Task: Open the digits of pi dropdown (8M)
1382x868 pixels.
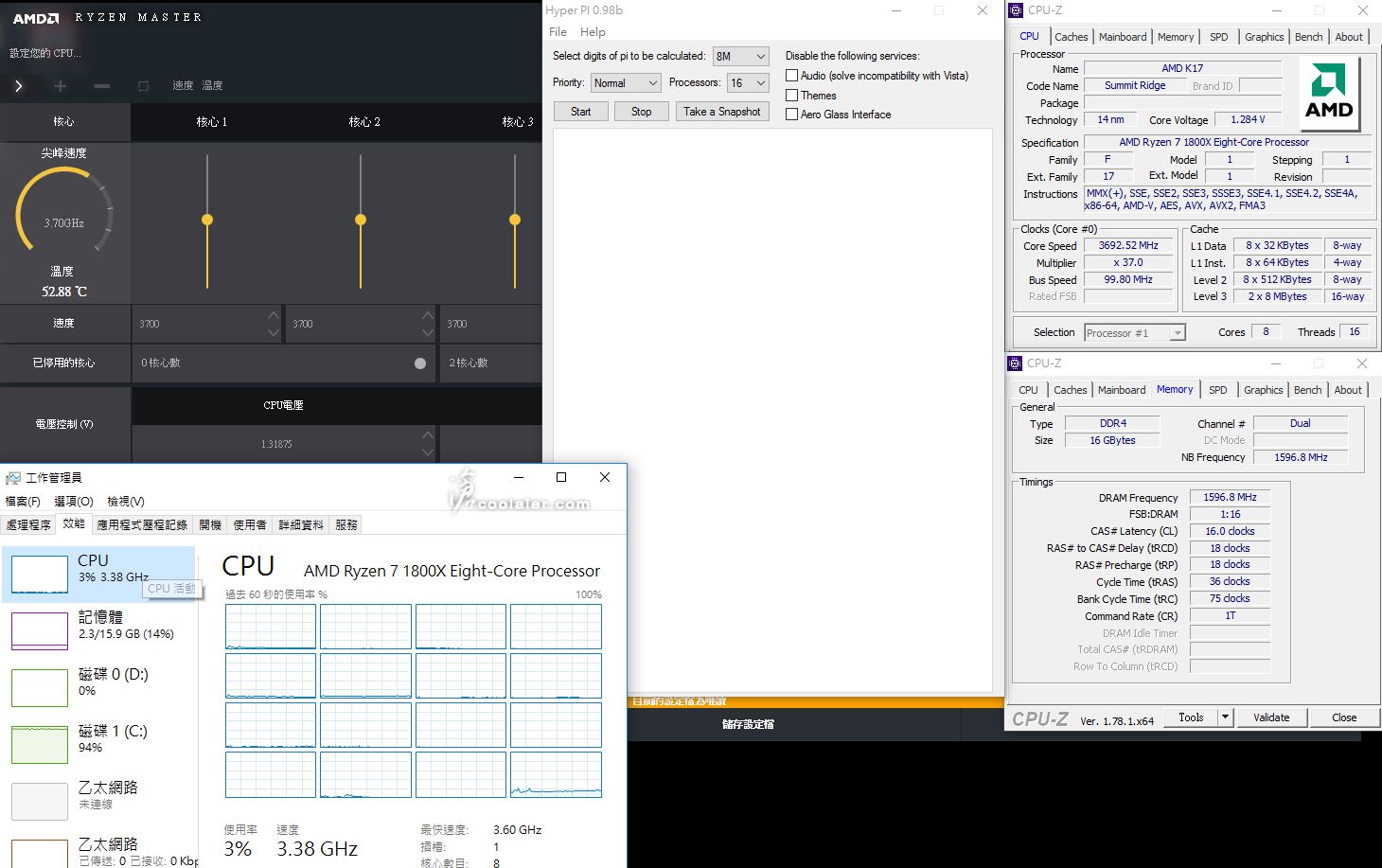Action: (x=741, y=57)
